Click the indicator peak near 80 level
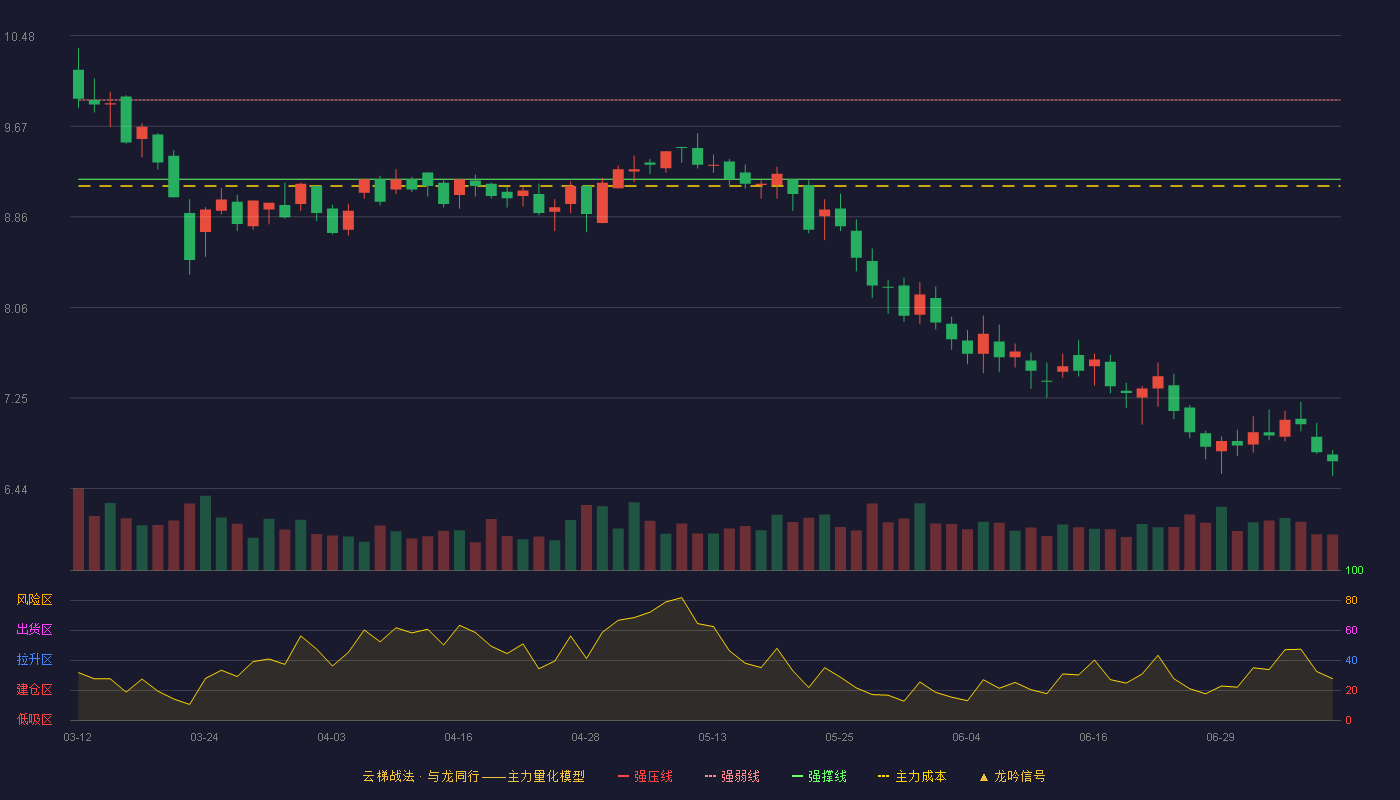The width and height of the screenshot is (1400, 800). tap(681, 598)
